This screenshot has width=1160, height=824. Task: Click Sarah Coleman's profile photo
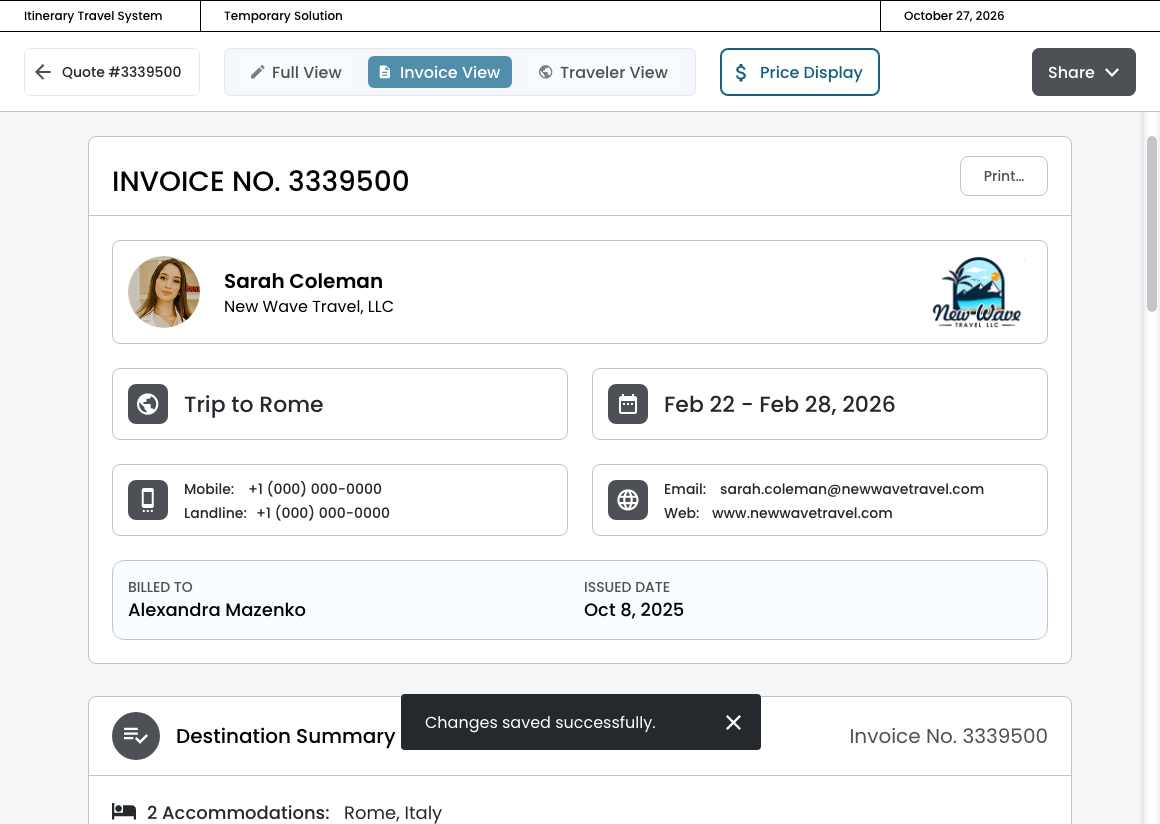click(164, 292)
